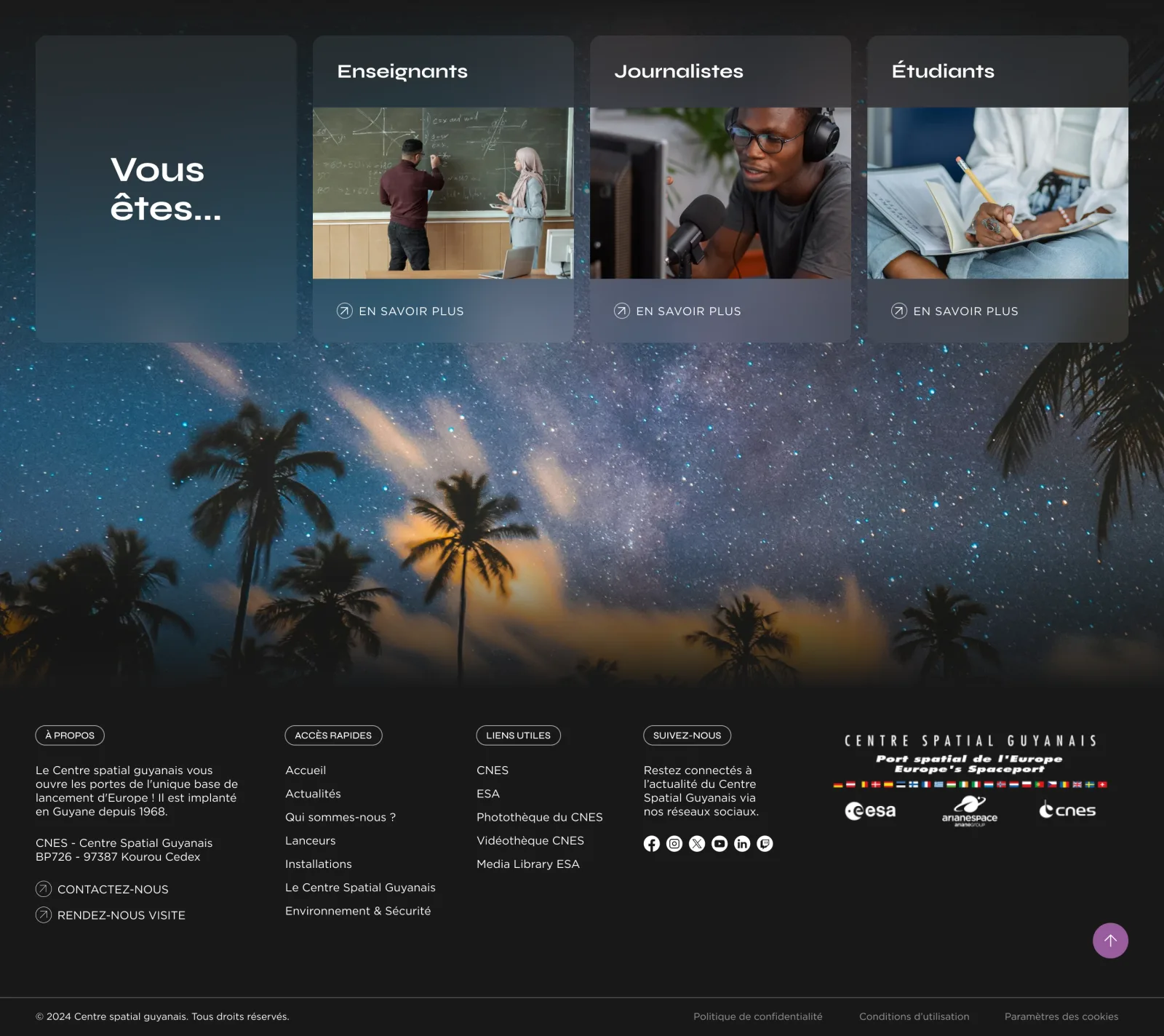The width and height of the screenshot is (1164, 1036).
Task: Open Media Library ESA link
Action: coord(528,864)
